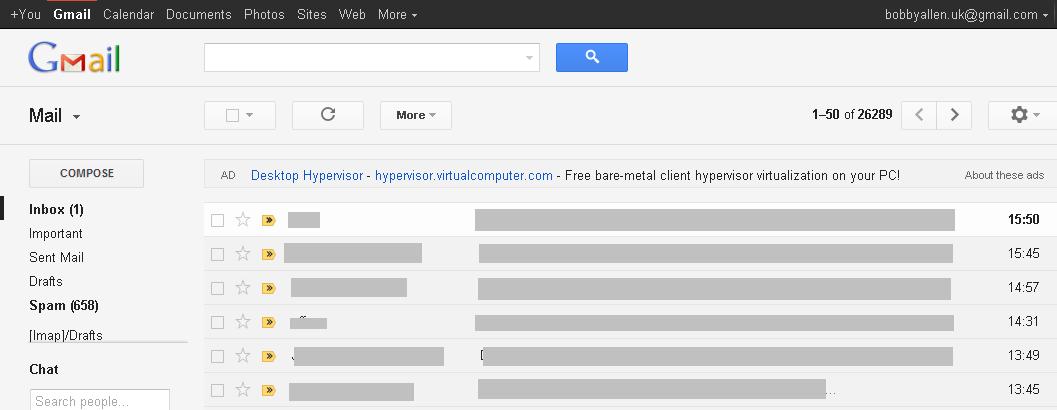
Task: Go to older messages with right arrow
Action: (954, 115)
